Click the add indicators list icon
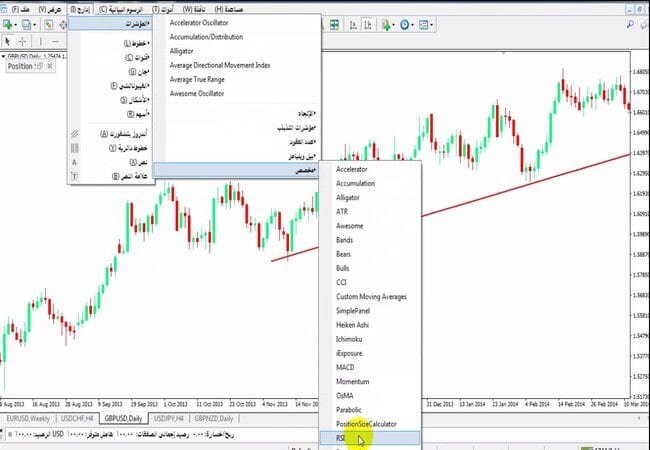The height and width of the screenshot is (450, 650). click(386, 25)
